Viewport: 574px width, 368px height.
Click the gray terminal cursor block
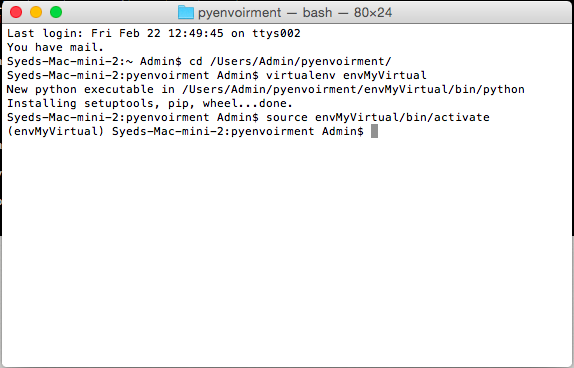(x=374, y=131)
